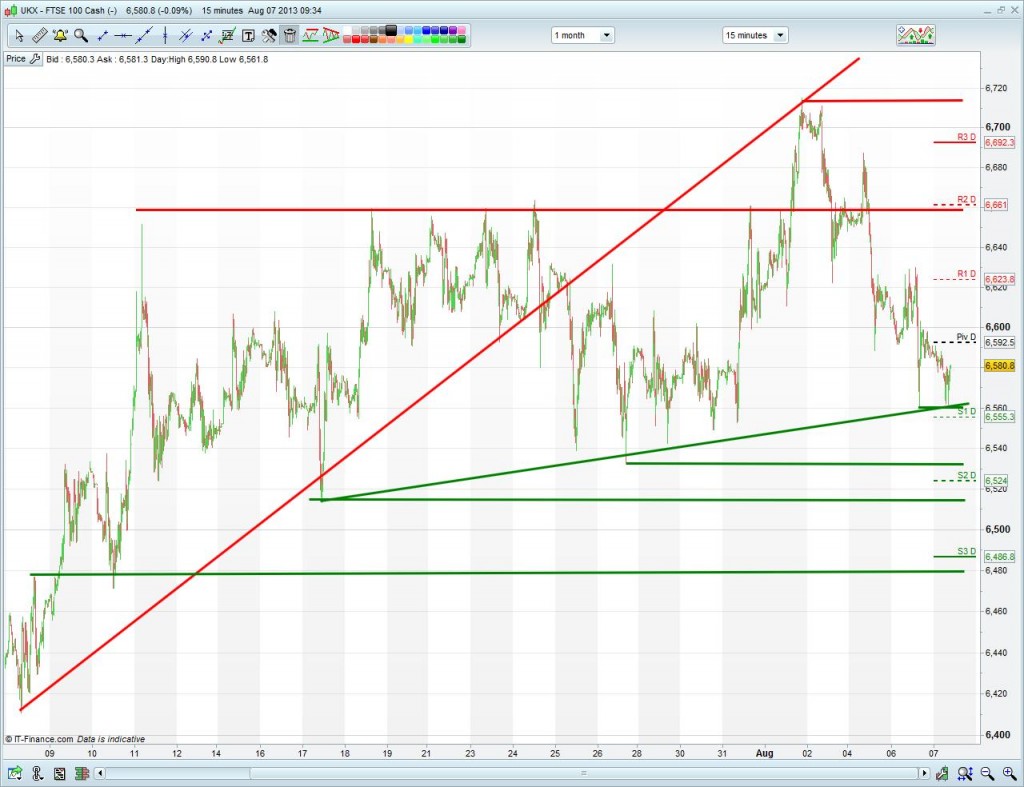Open the indicators chart button at top right
1024x787 pixels.
point(917,35)
